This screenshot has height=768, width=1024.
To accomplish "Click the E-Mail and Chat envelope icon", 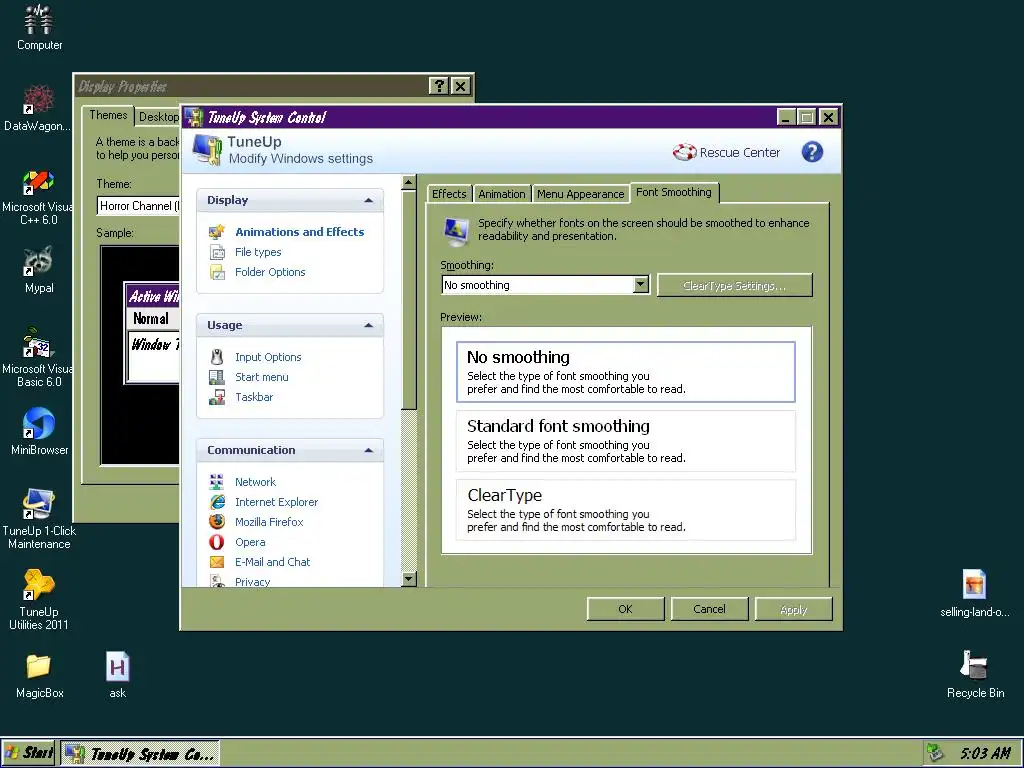I will coord(217,562).
